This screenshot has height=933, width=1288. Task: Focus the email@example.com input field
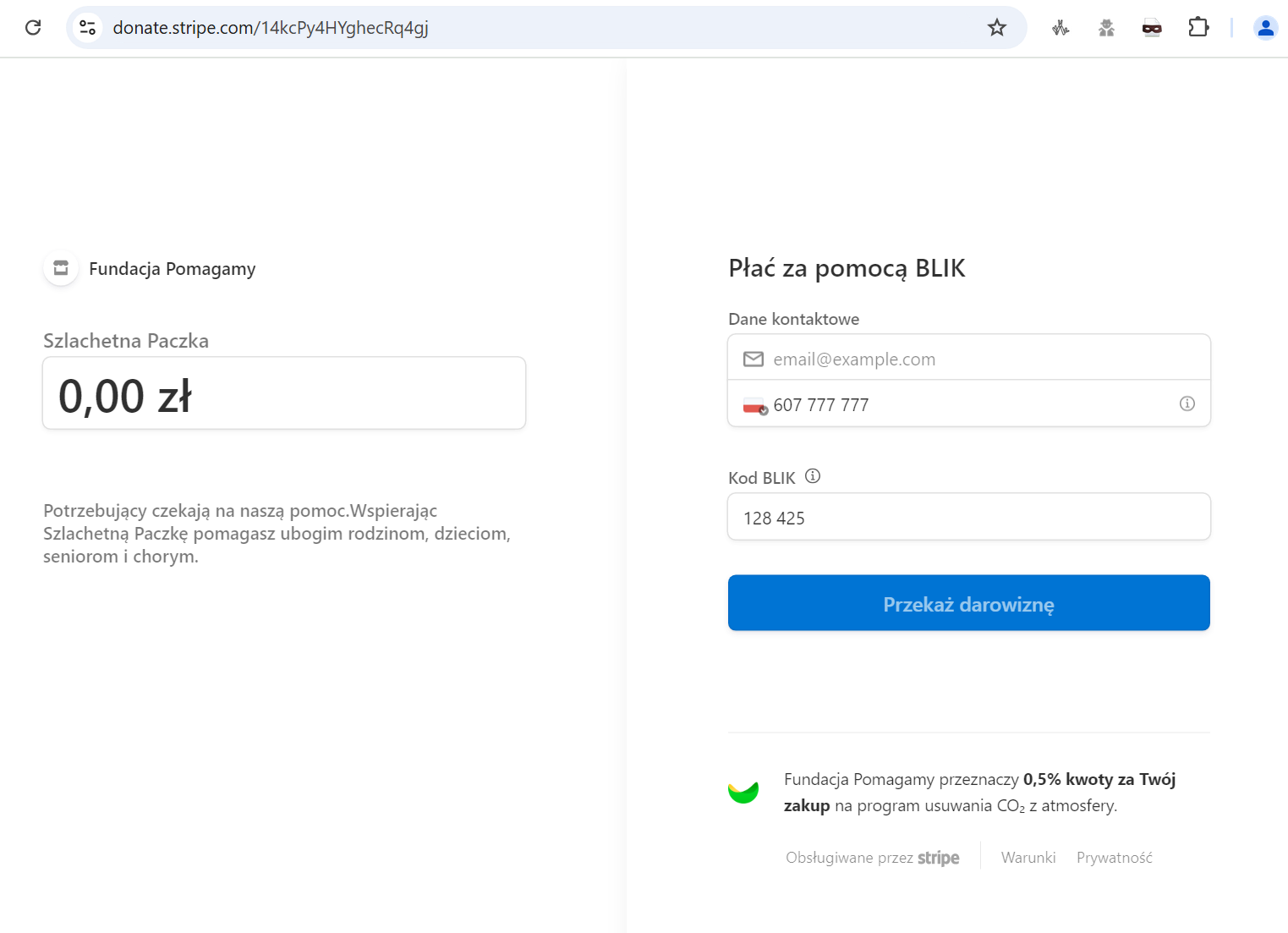click(x=930, y=359)
